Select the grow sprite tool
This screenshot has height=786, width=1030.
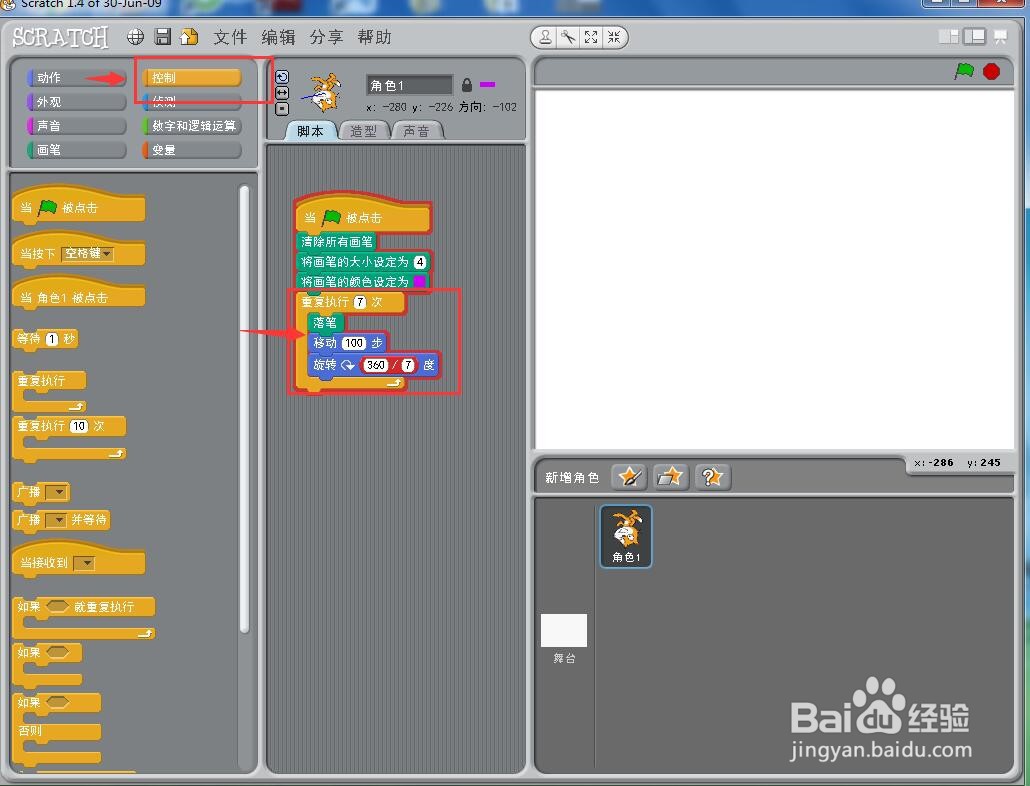click(x=591, y=37)
